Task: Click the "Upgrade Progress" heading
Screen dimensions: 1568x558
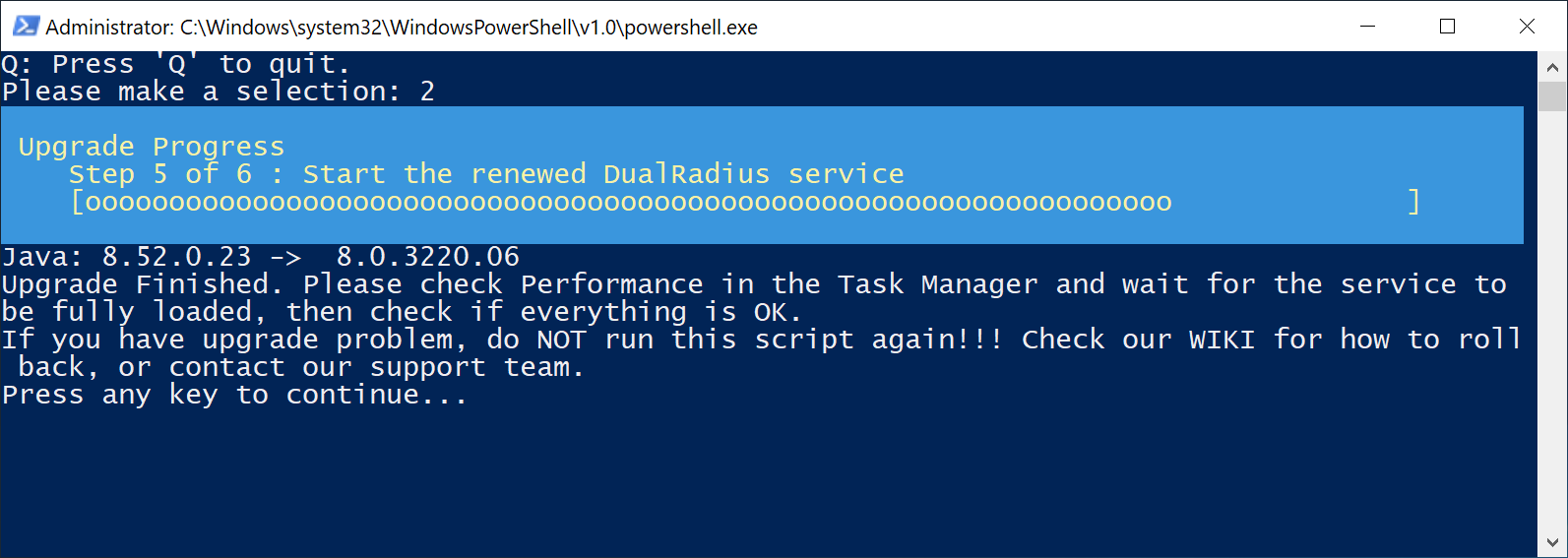Action: click(152, 147)
